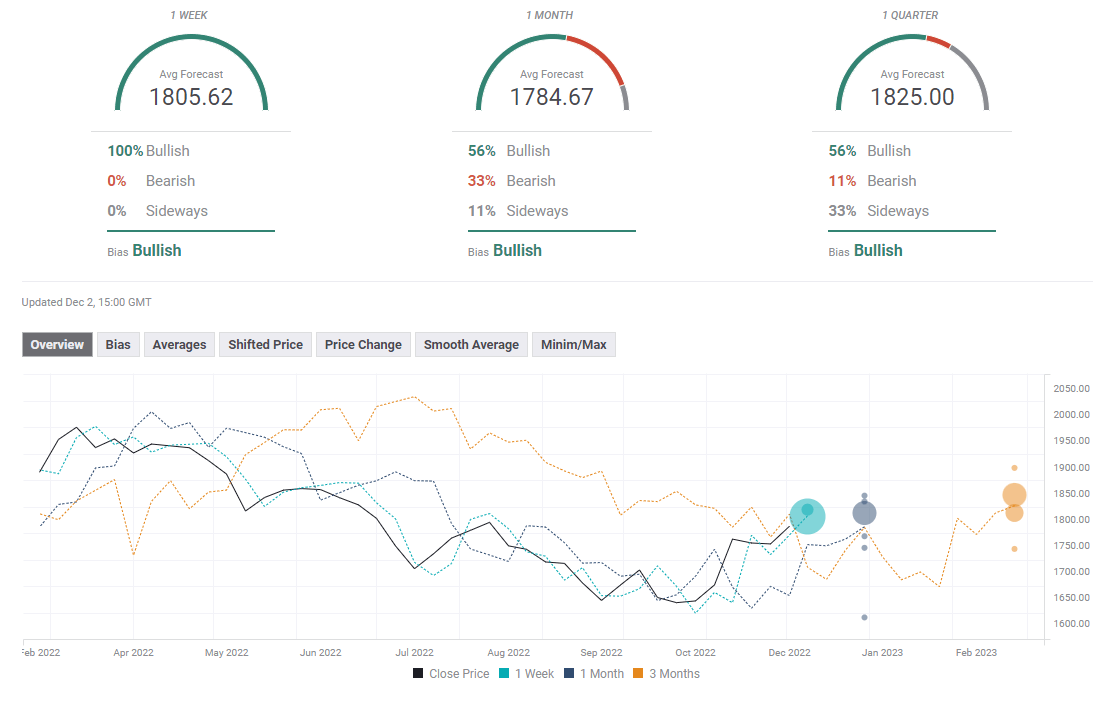Click the 1 Week forecast value 1805.62
Image resolution: width=1116 pixels, height=701 pixels.
pos(191,97)
